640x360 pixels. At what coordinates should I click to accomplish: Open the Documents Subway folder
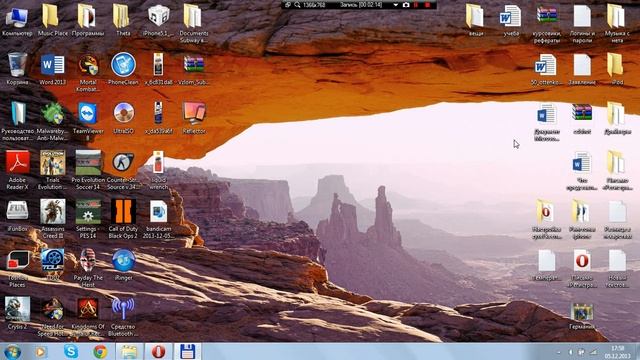pyautogui.click(x=194, y=24)
